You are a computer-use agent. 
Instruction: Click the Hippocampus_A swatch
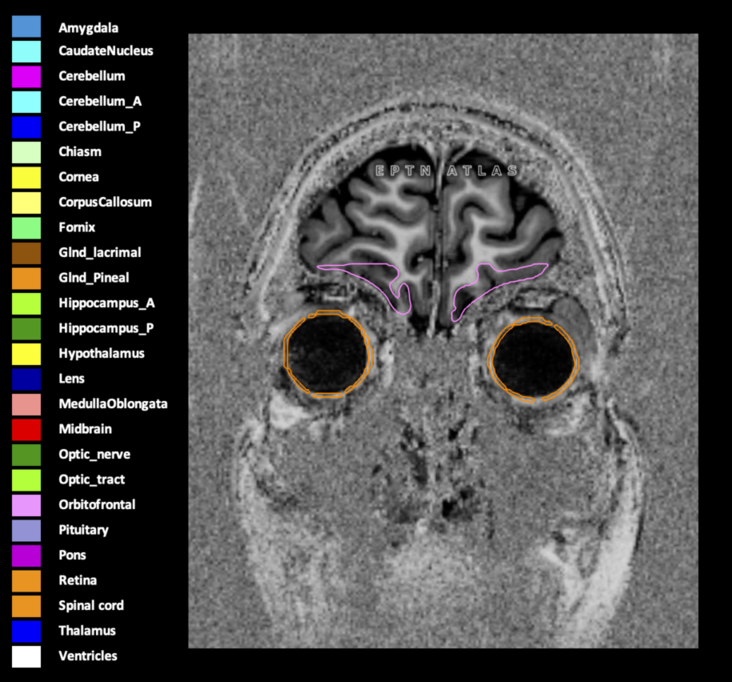26,304
